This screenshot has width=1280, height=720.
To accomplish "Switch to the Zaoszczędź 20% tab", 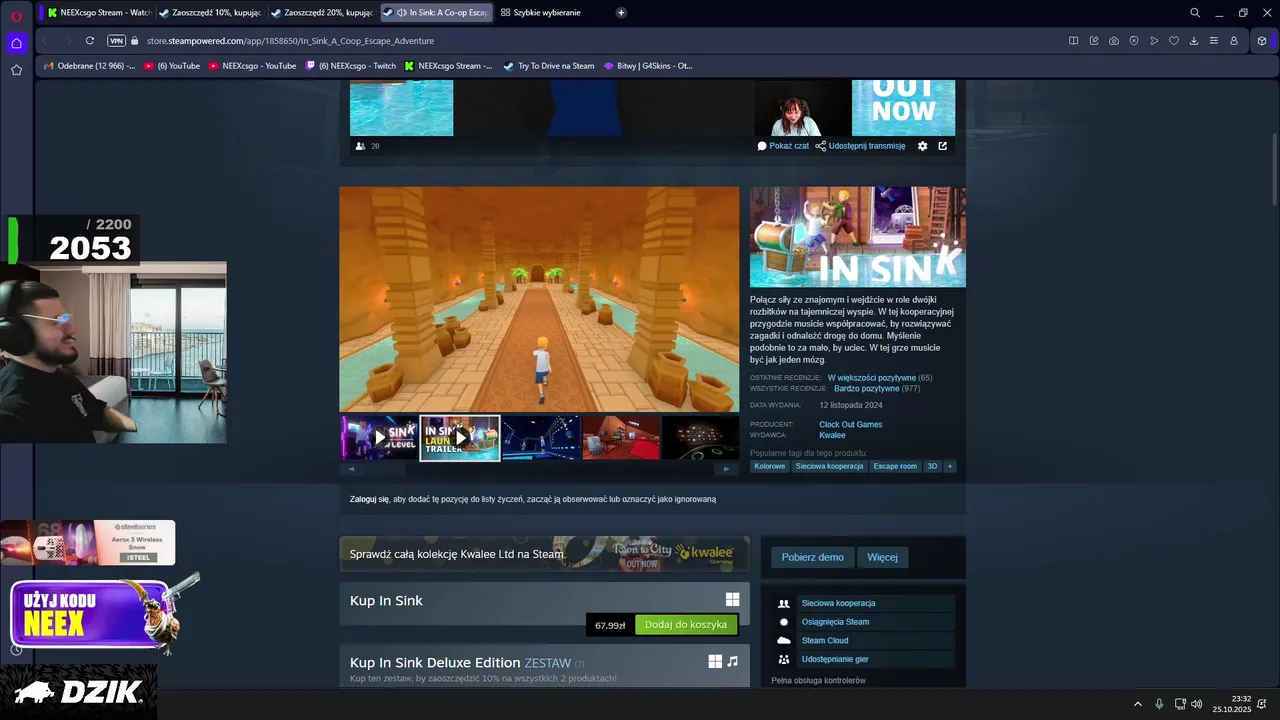I will pos(322,13).
